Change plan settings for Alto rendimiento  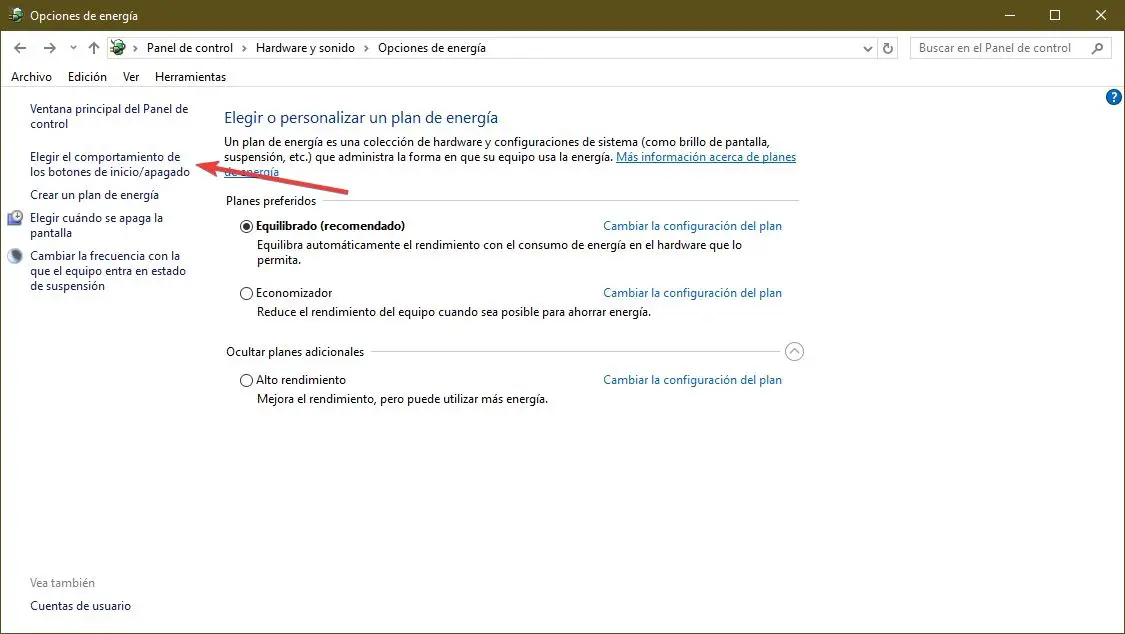692,380
